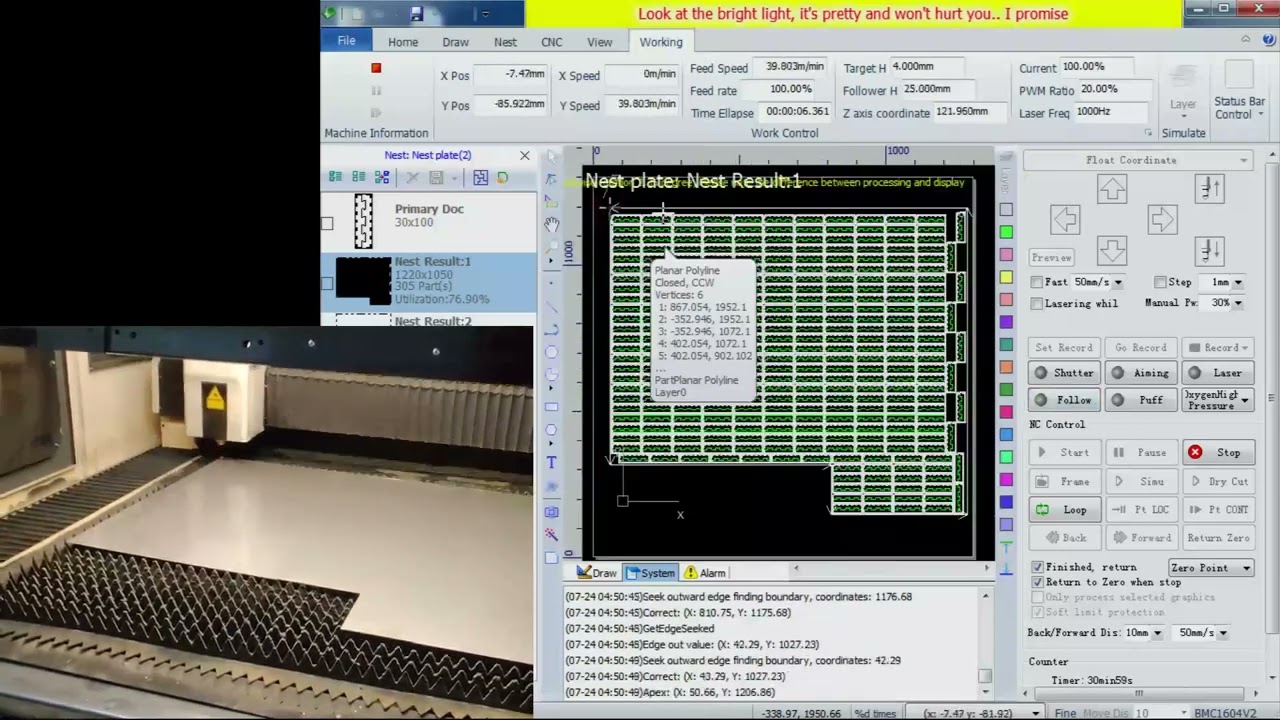Toggle the Lasering while jogging checkbox
Viewport: 1280px width, 720px height.
(x=1037, y=304)
